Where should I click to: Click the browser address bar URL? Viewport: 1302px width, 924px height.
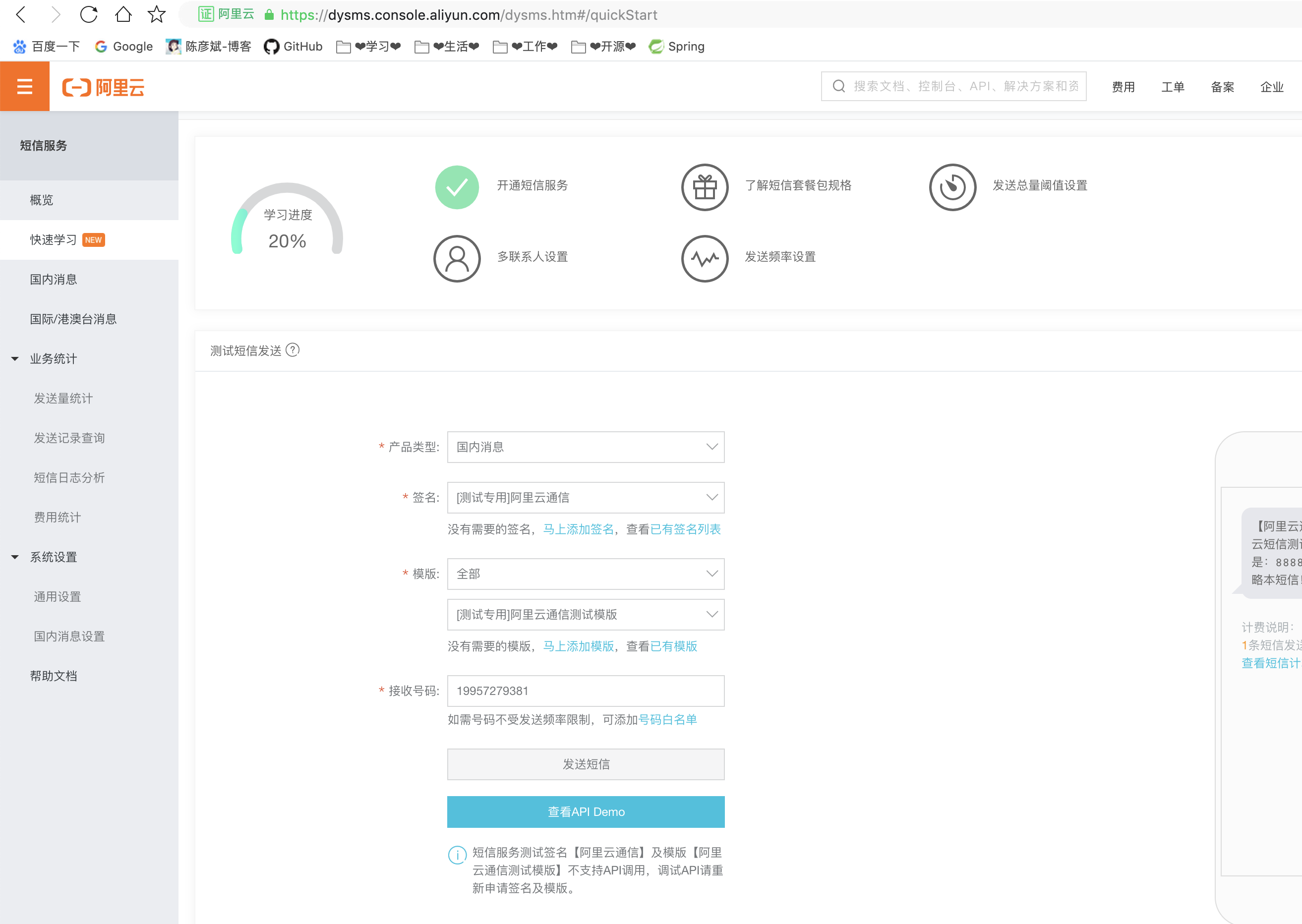coord(469,15)
